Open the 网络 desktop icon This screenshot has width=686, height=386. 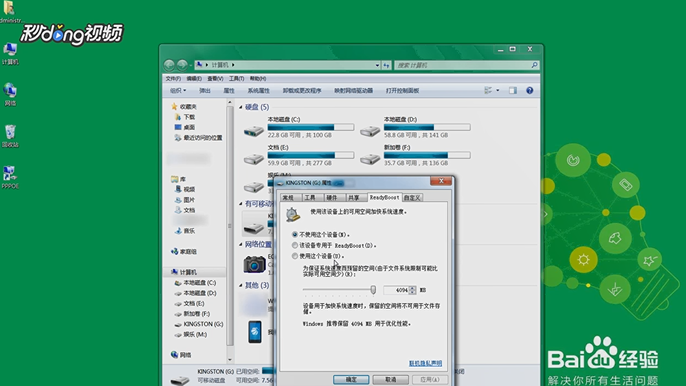point(10,95)
